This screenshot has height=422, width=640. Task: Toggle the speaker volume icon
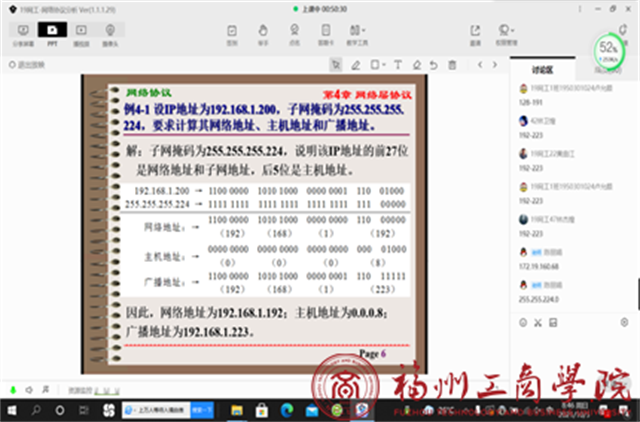(30, 388)
